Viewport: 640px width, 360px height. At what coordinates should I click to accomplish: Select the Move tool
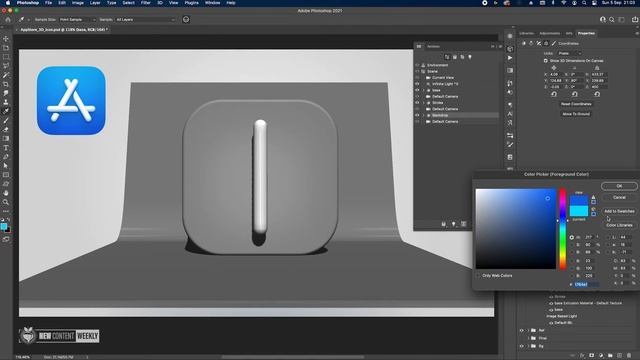tap(6, 38)
